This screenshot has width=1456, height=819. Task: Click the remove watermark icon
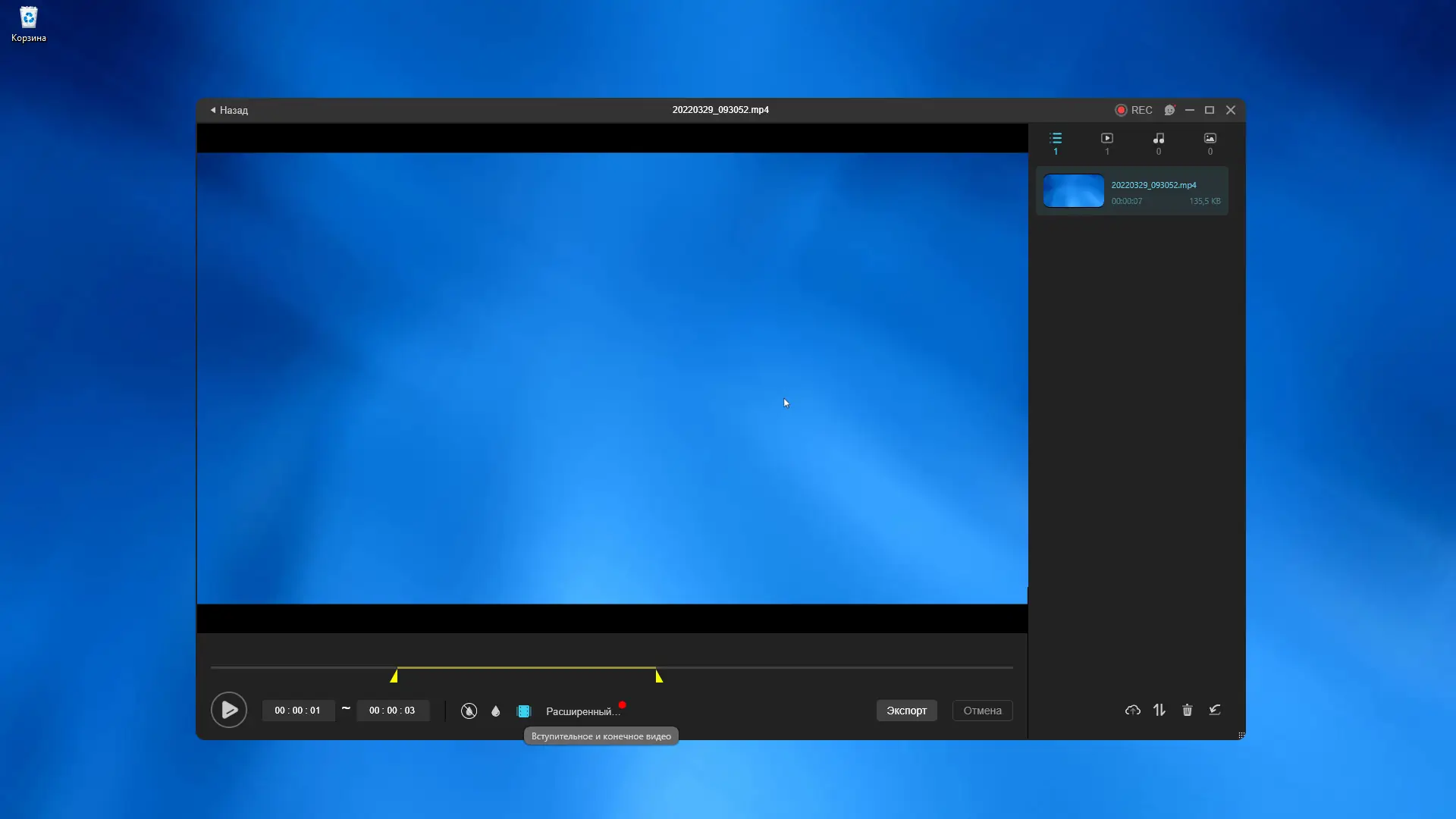[469, 711]
